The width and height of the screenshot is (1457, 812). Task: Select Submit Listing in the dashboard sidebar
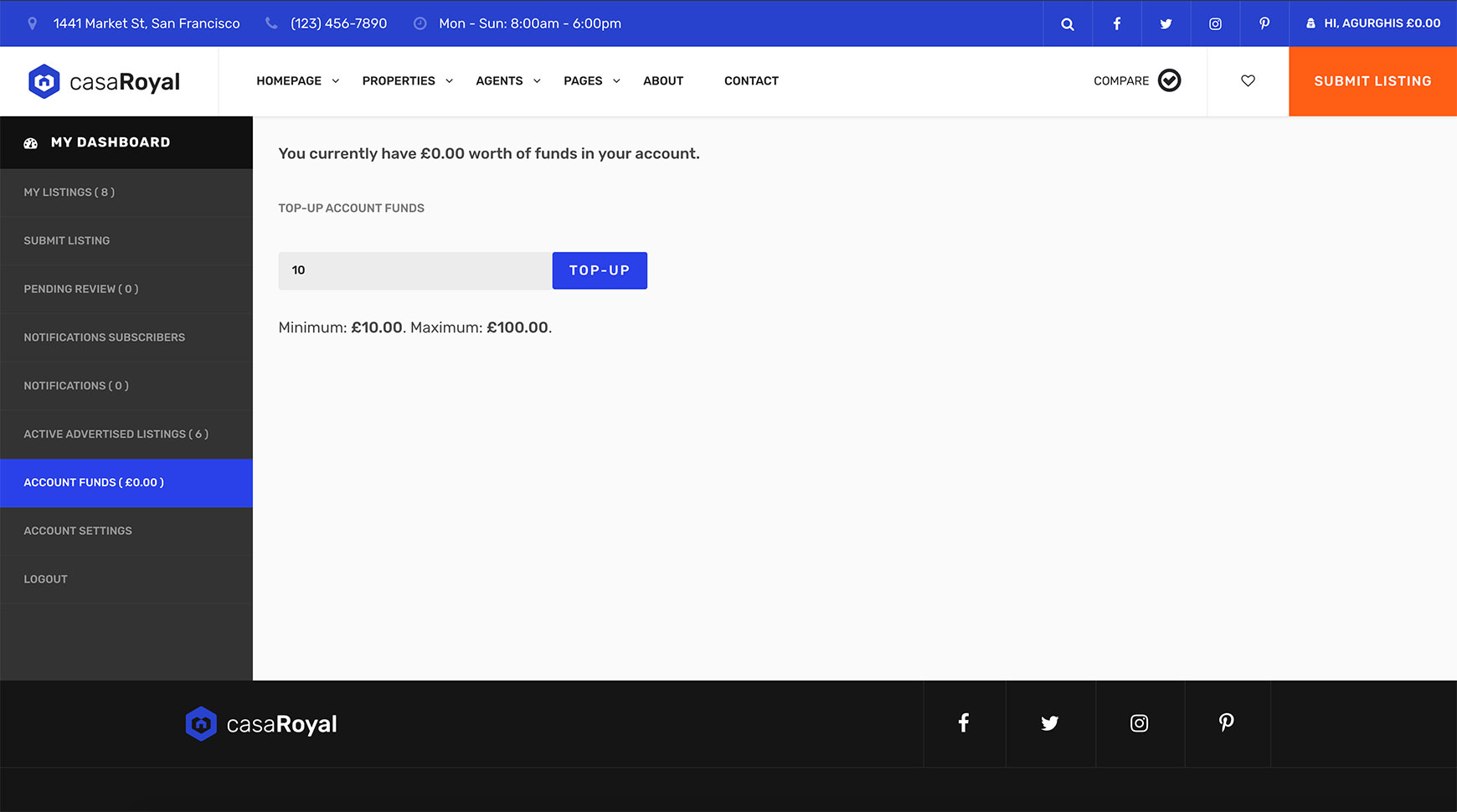point(126,241)
